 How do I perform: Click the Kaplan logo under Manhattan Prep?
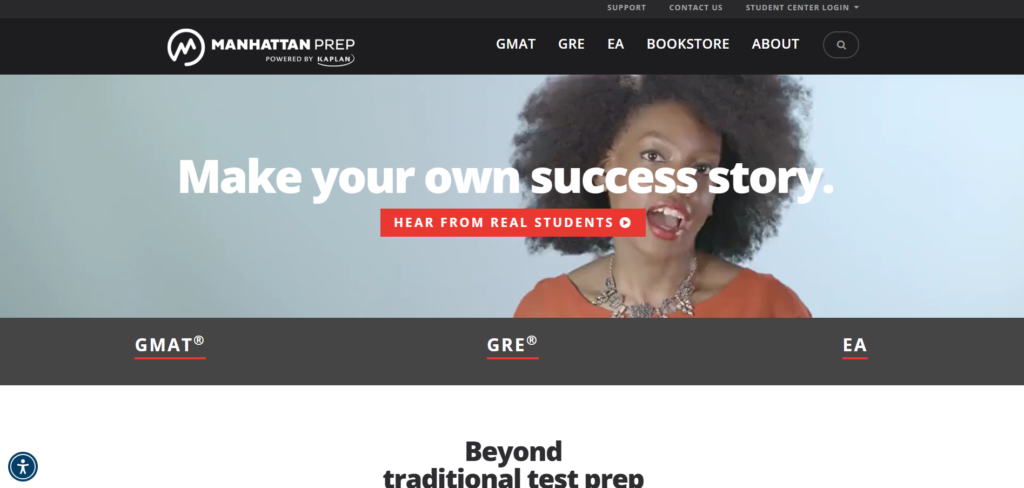336,59
